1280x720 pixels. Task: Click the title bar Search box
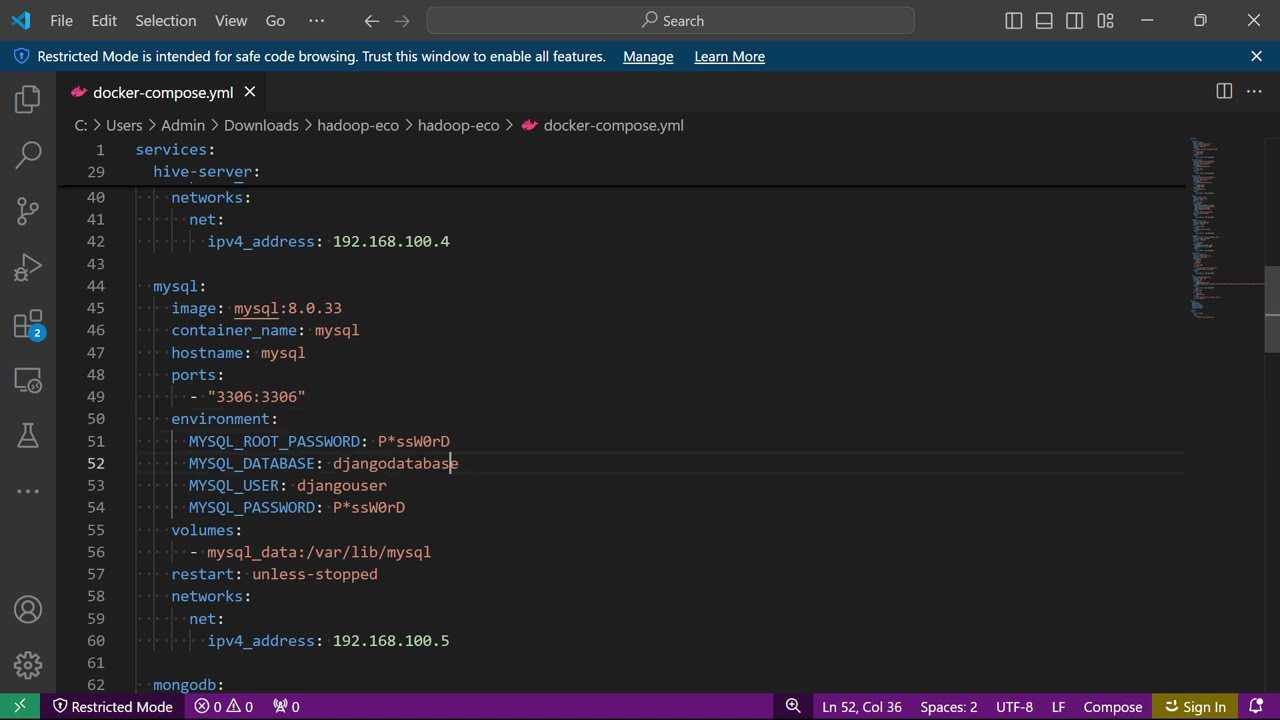click(x=670, y=20)
